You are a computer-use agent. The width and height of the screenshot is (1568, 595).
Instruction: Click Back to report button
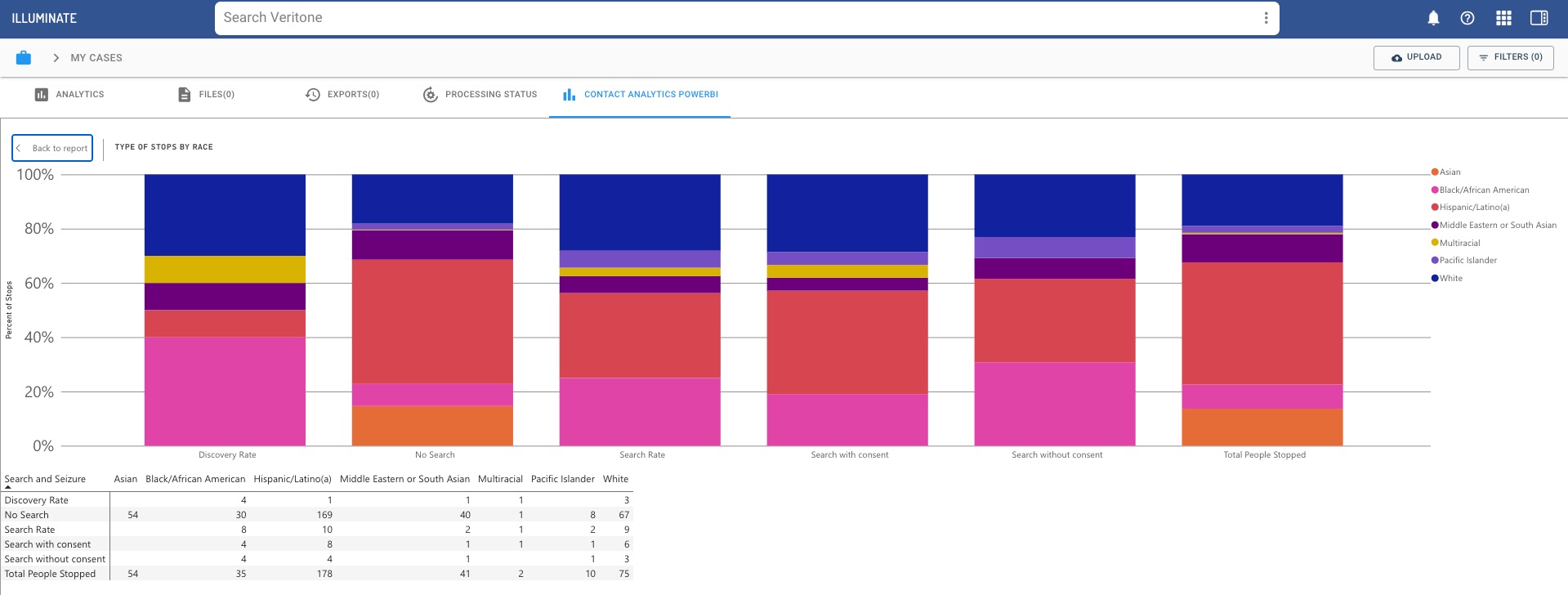click(x=52, y=148)
